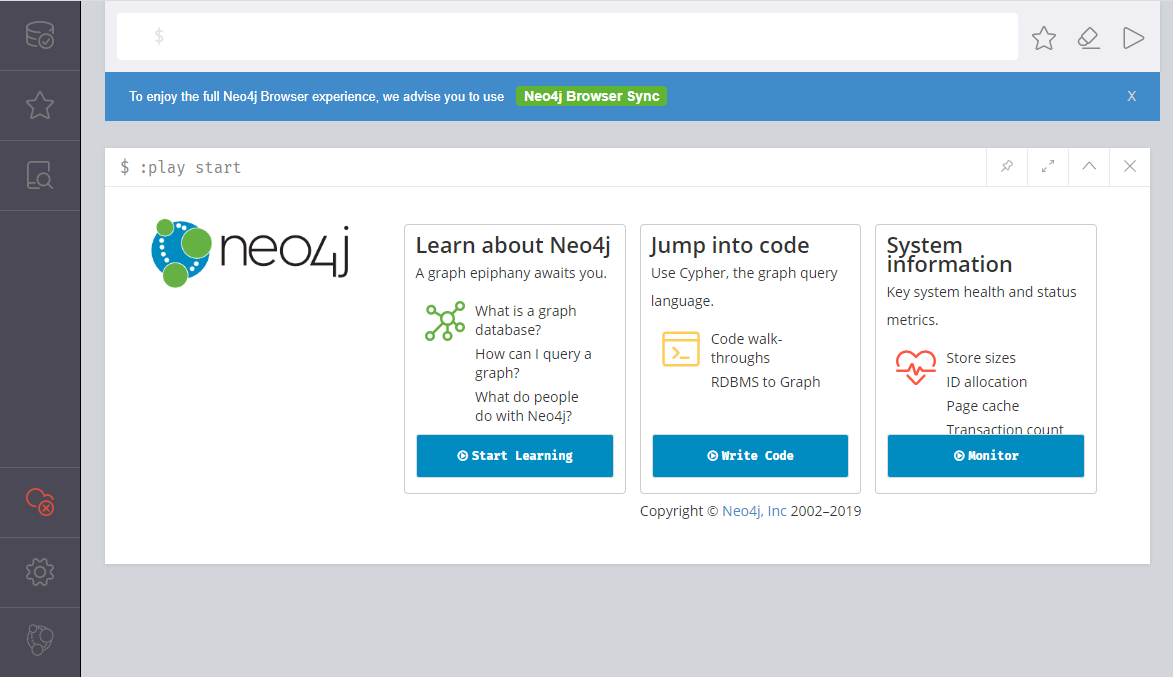Click the ':play start' command text

point(190,168)
